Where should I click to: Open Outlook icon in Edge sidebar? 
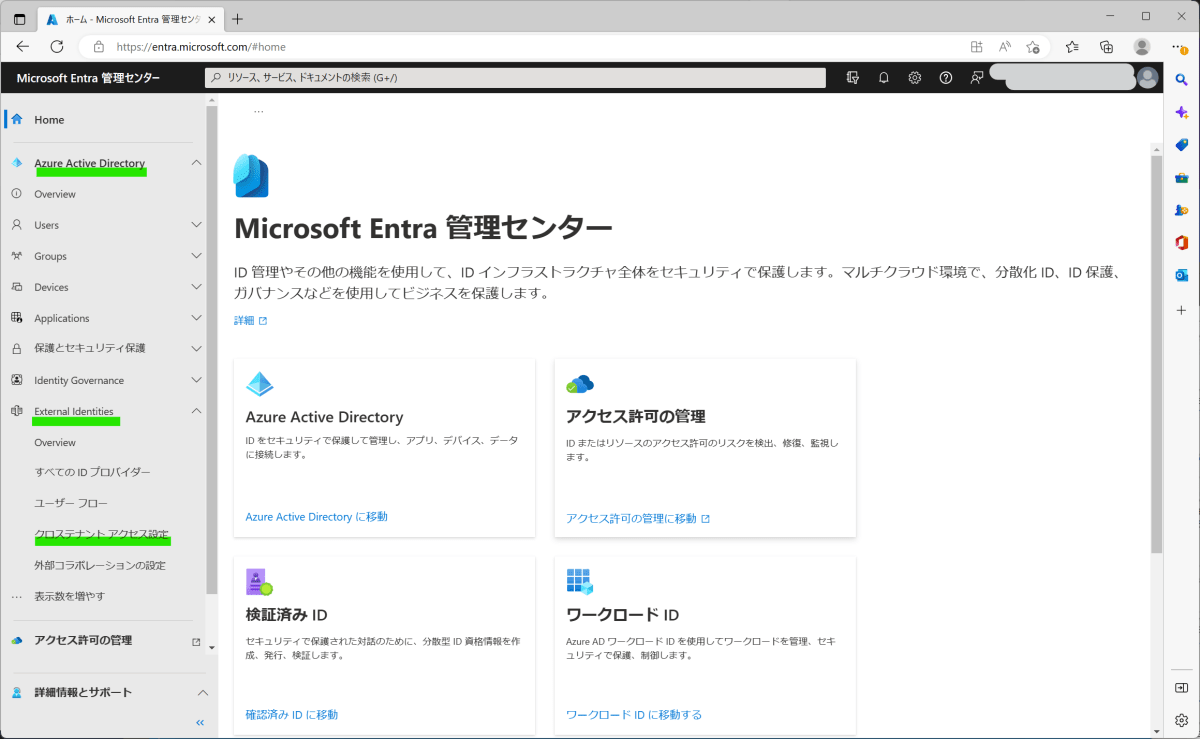(x=1181, y=275)
